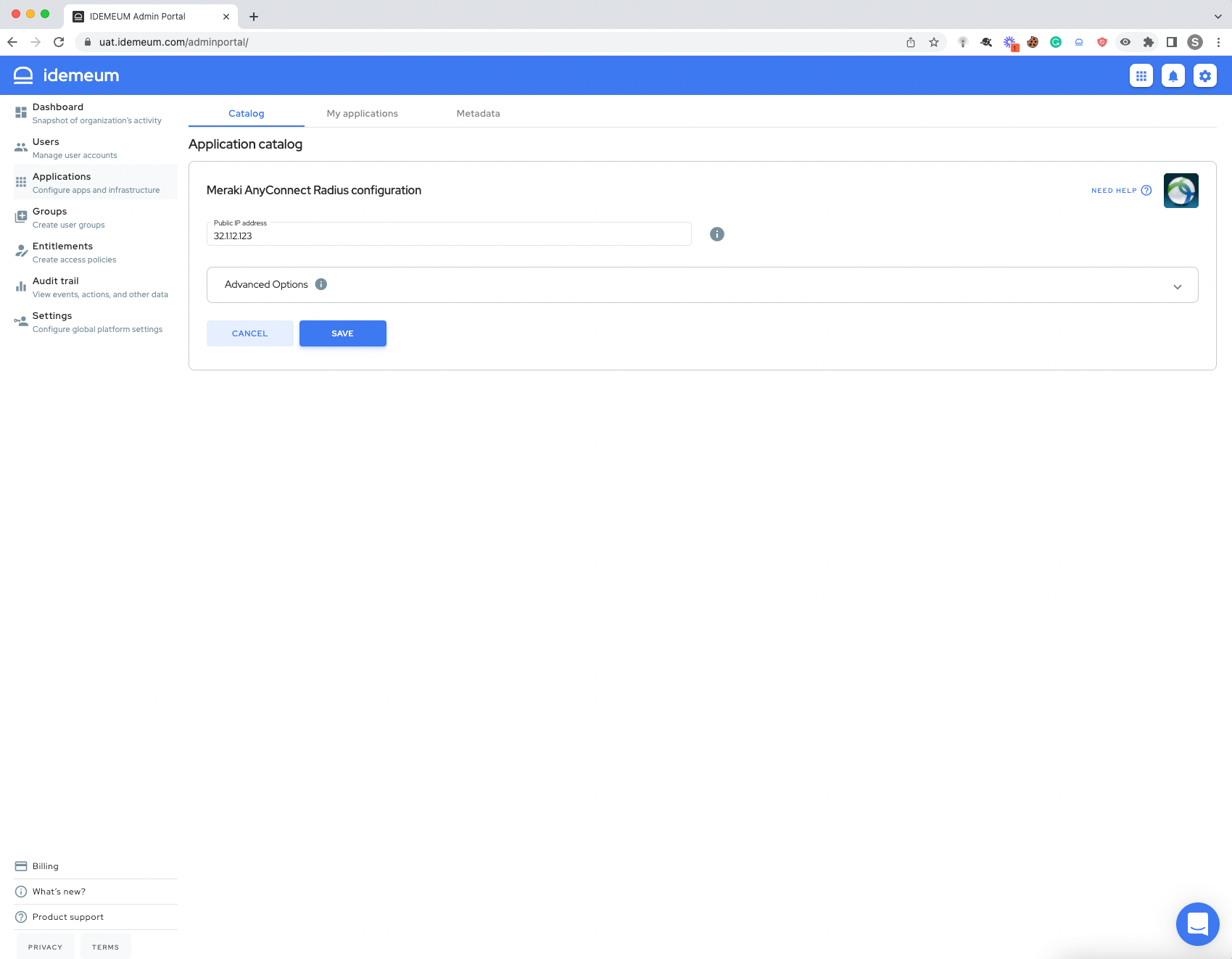Switch to the Metadata tab
The image size is (1232, 959).
click(x=479, y=114)
